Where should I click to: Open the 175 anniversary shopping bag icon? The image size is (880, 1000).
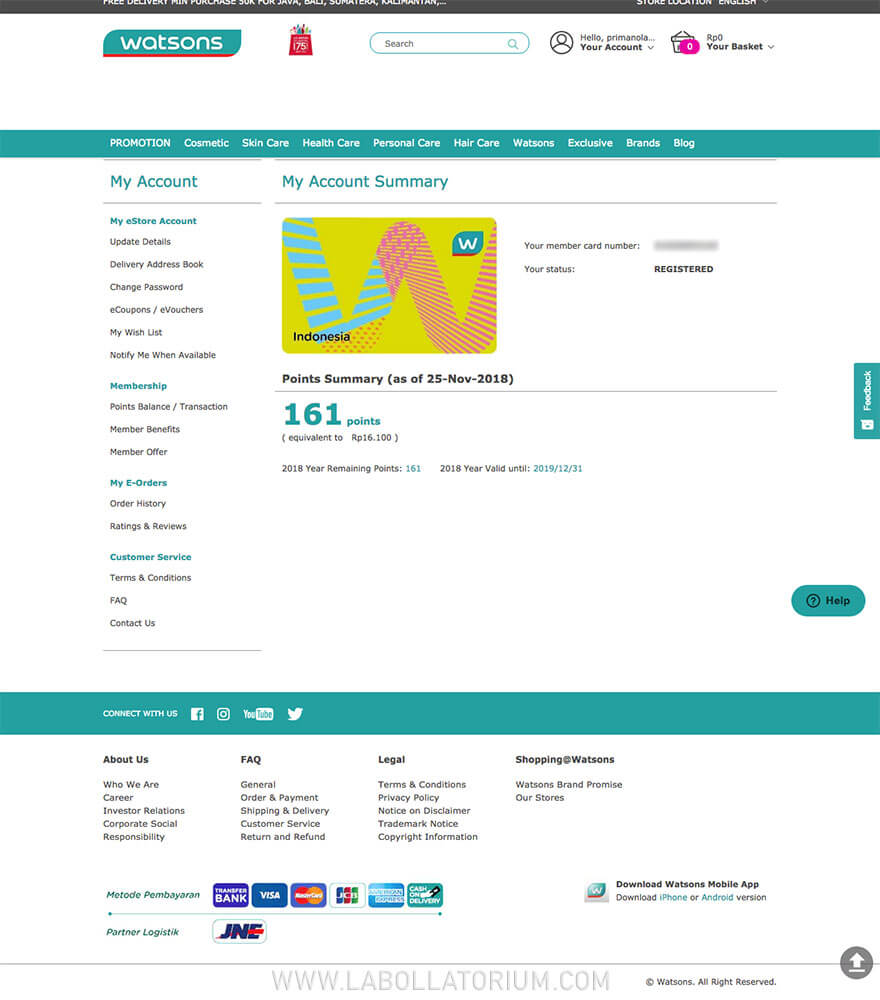[300, 40]
